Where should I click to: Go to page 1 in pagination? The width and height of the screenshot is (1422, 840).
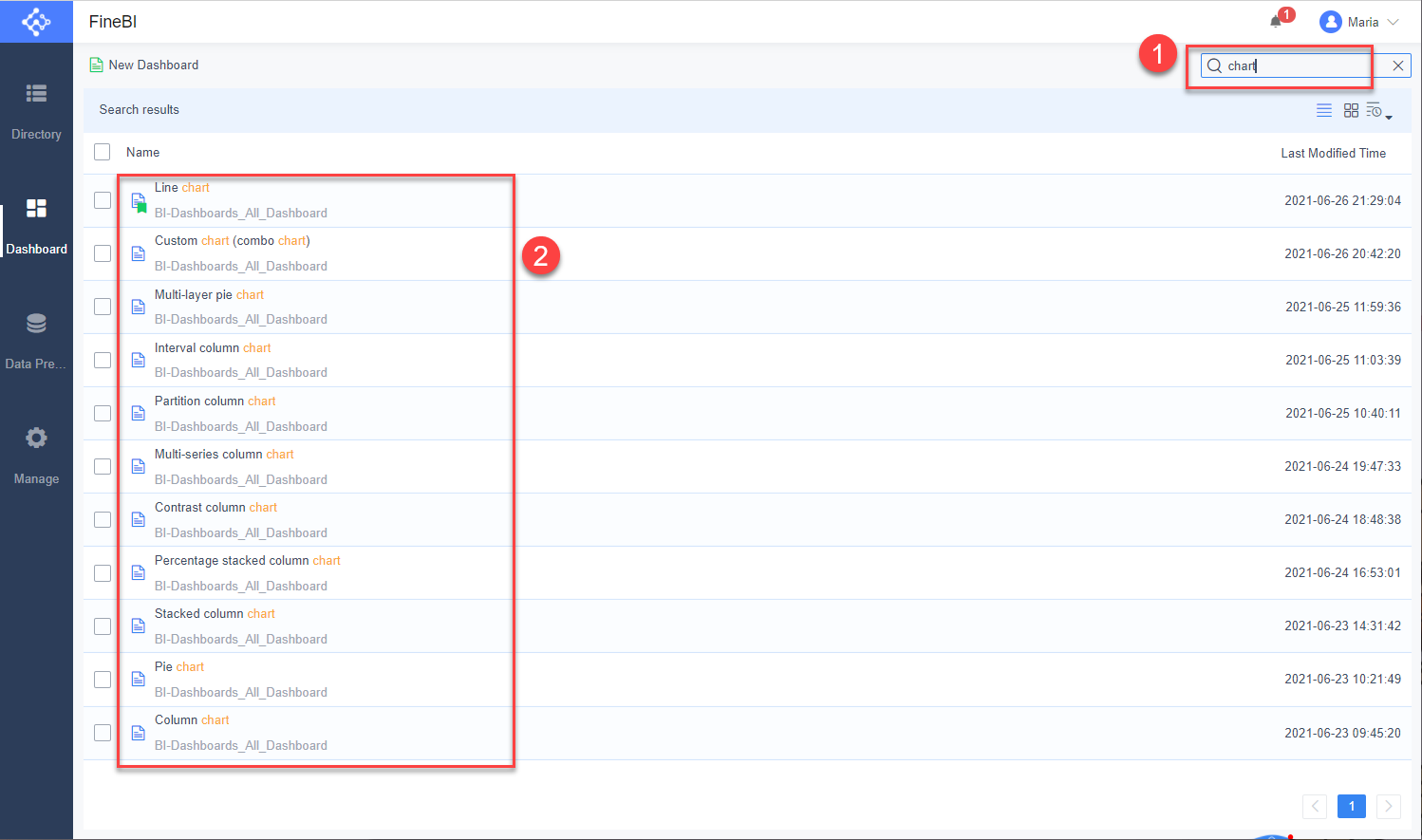tap(1351, 806)
